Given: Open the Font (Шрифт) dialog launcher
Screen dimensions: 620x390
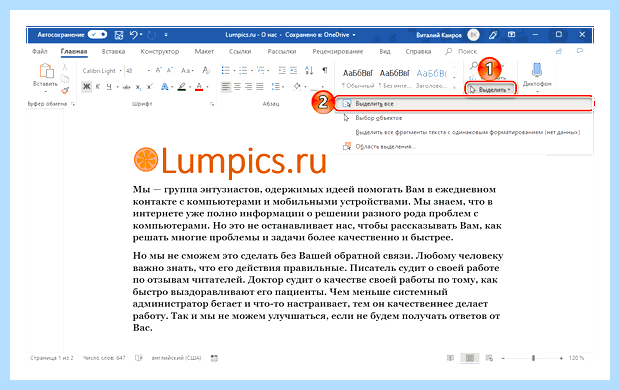Looking at the screenshot, I should (212, 104).
